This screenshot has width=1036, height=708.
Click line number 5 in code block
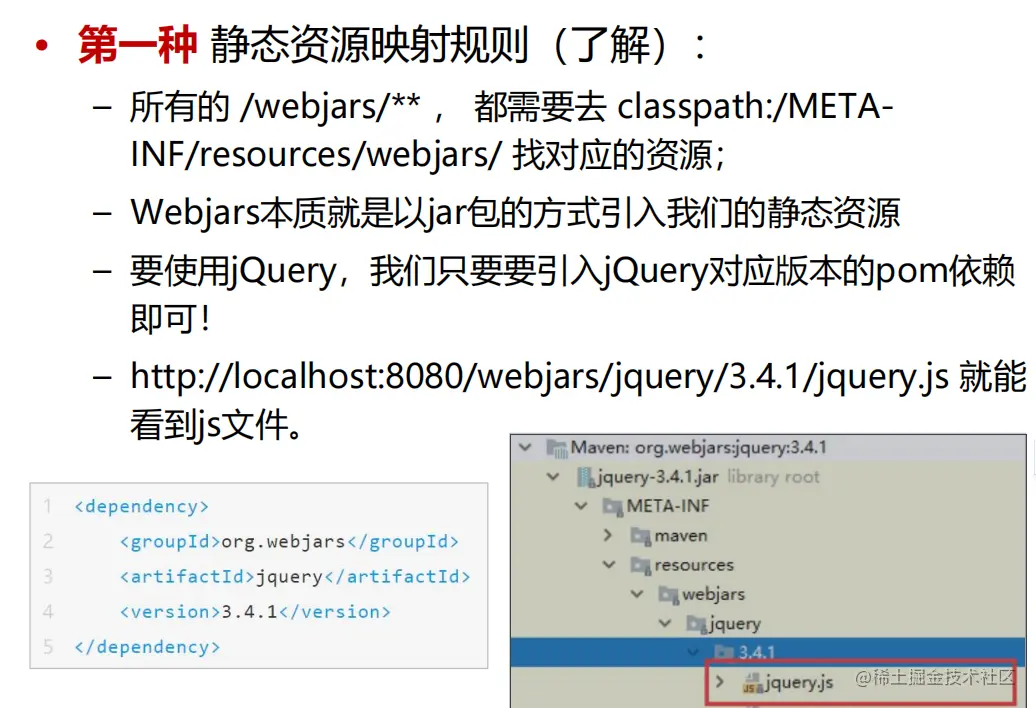click(48, 647)
